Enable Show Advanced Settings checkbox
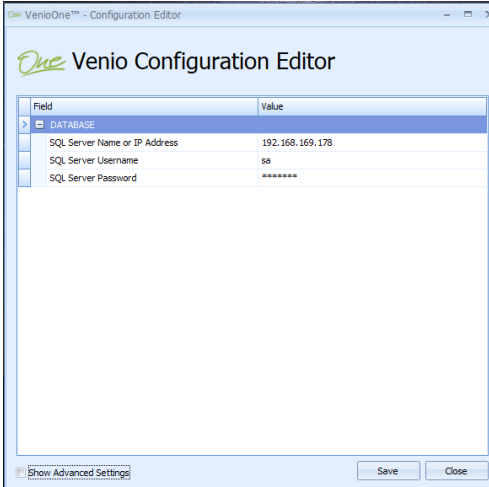This screenshot has height=487, width=489. point(20,472)
